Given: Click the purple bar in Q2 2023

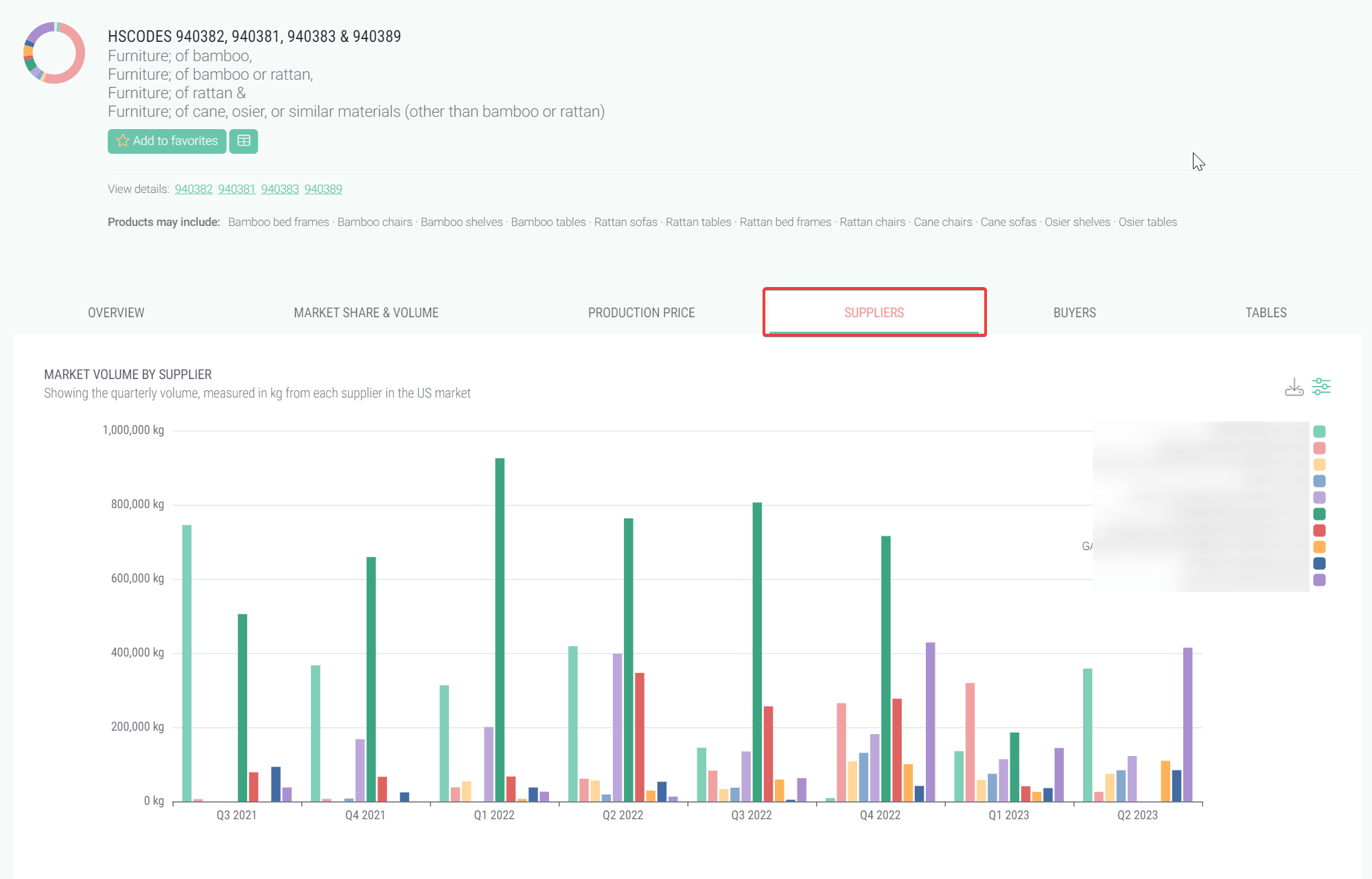Looking at the screenshot, I should click(x=1187, y=724).
